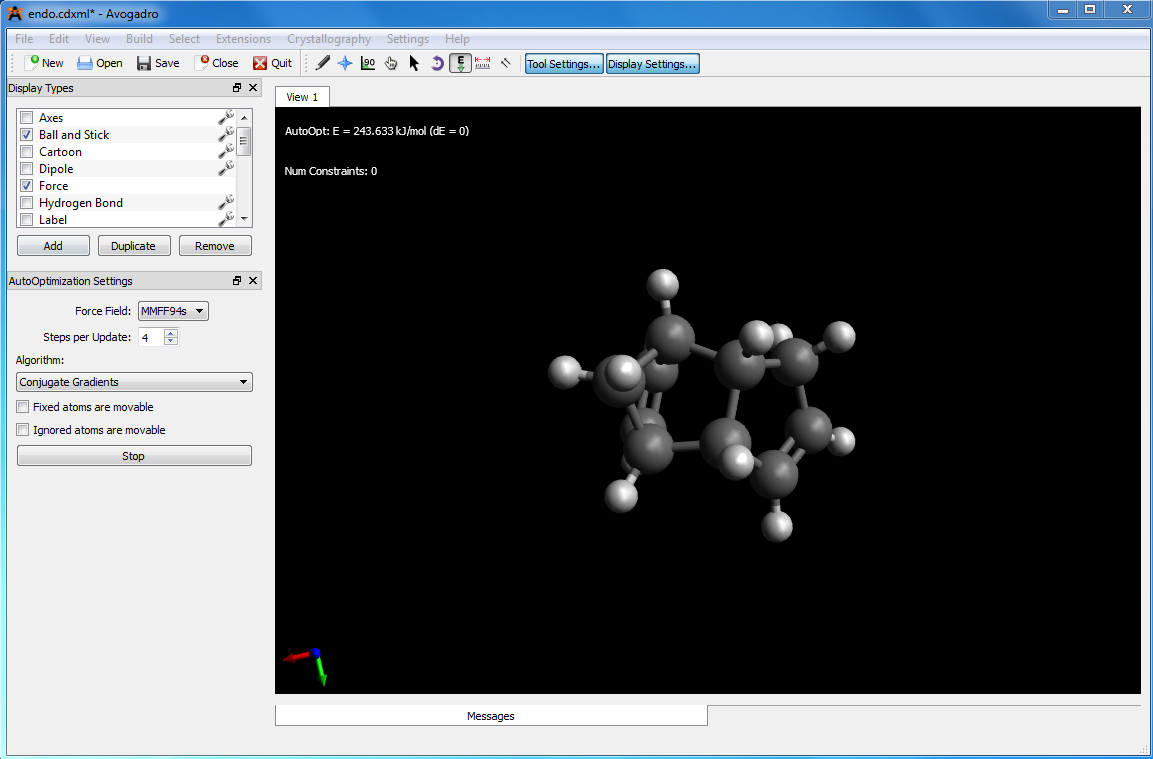
Task: Expand the Algorithm Conjugate Gradients dropdown
Action: (134, 382)
